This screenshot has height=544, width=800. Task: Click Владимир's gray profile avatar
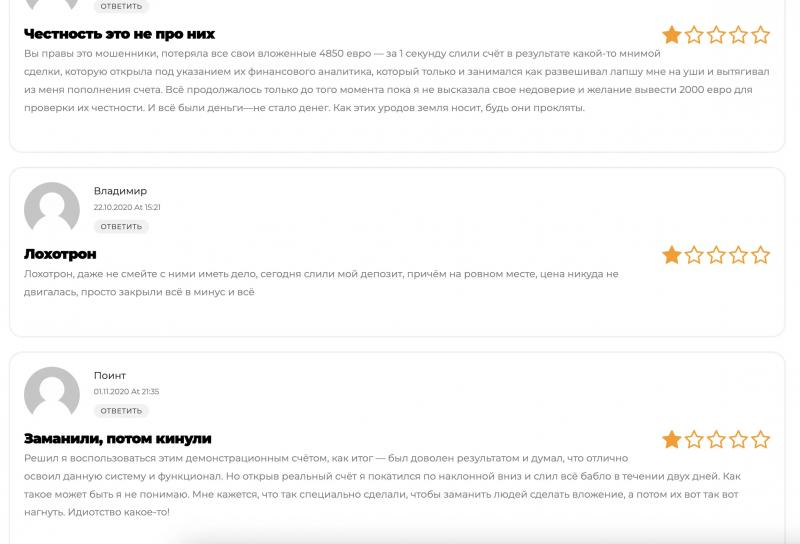(x=52, y=209)
